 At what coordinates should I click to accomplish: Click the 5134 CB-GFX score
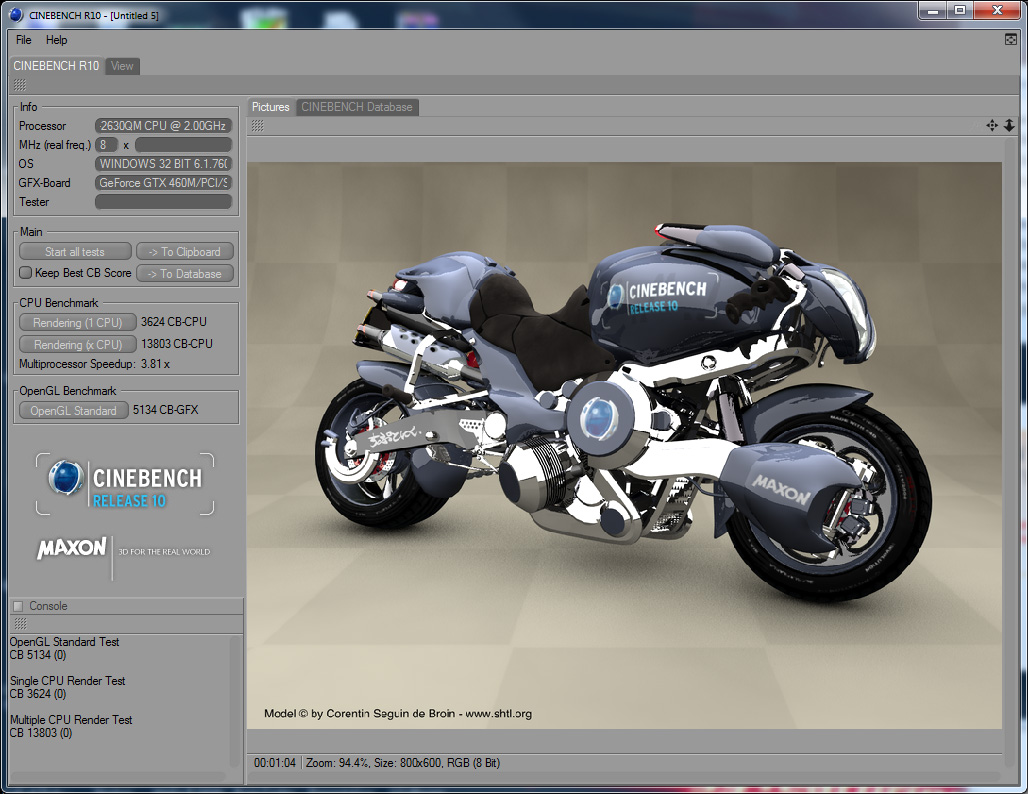[165, 410]
